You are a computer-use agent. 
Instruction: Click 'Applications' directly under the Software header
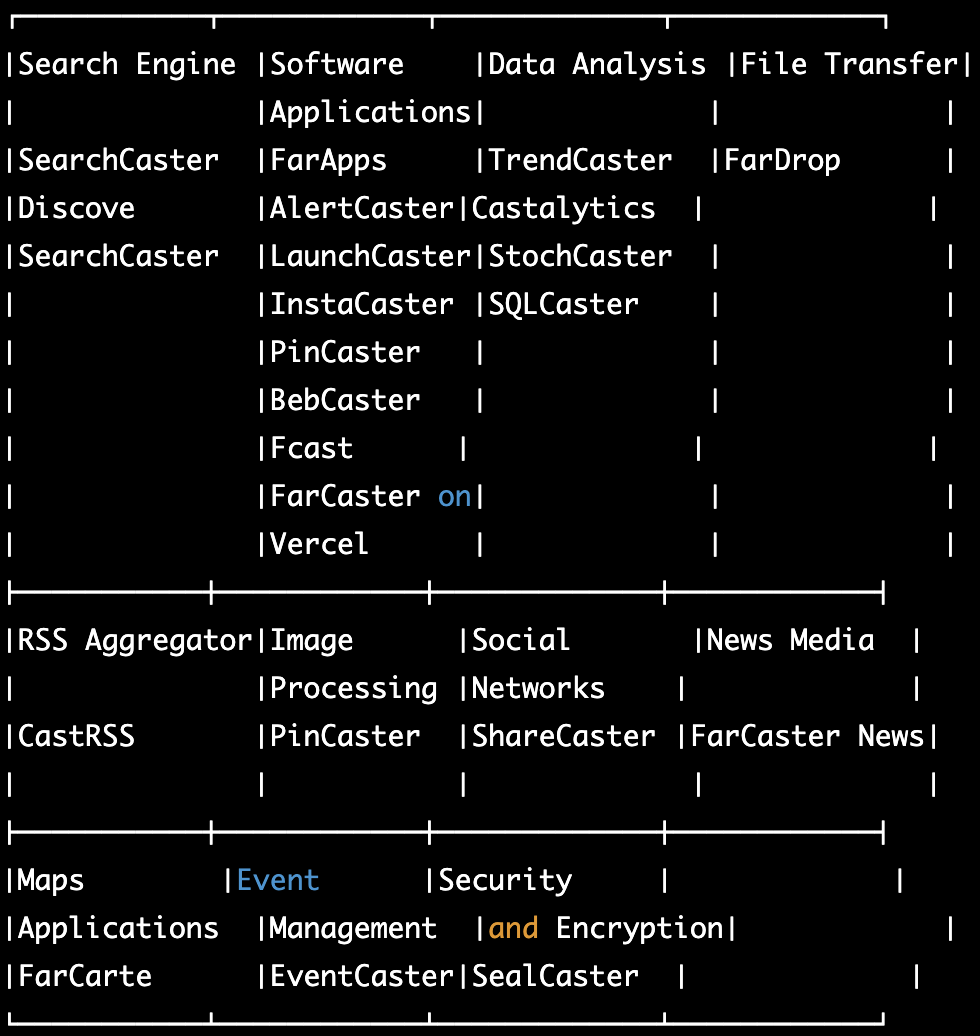[370, 113]
